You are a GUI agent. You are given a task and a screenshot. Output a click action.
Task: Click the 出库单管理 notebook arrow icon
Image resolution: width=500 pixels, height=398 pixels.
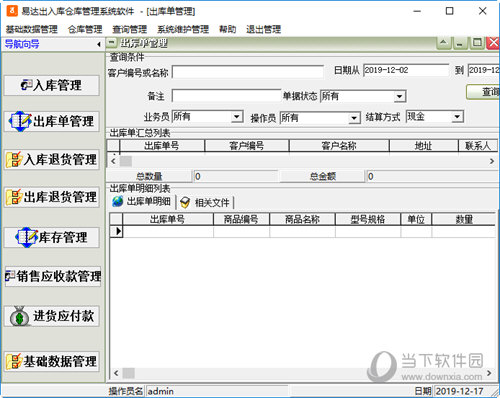click(x=20, y=121)
